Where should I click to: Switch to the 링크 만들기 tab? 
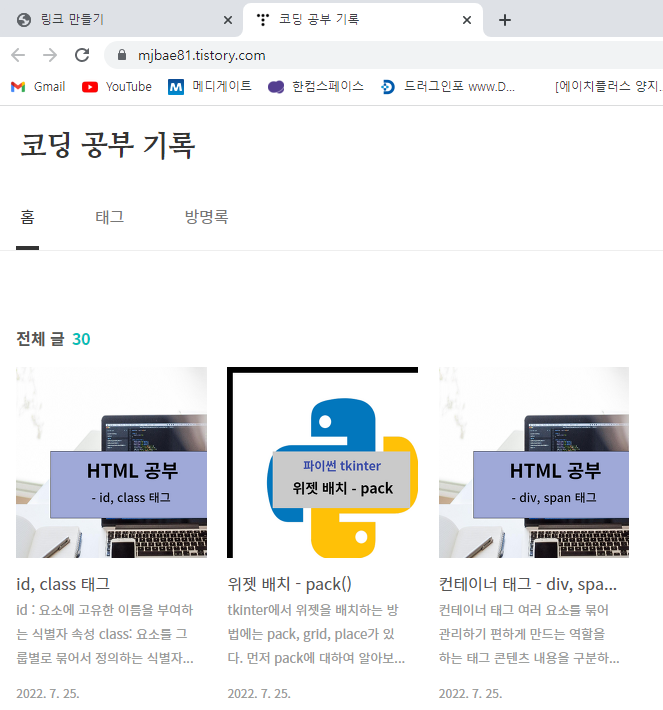coord(120,20)
